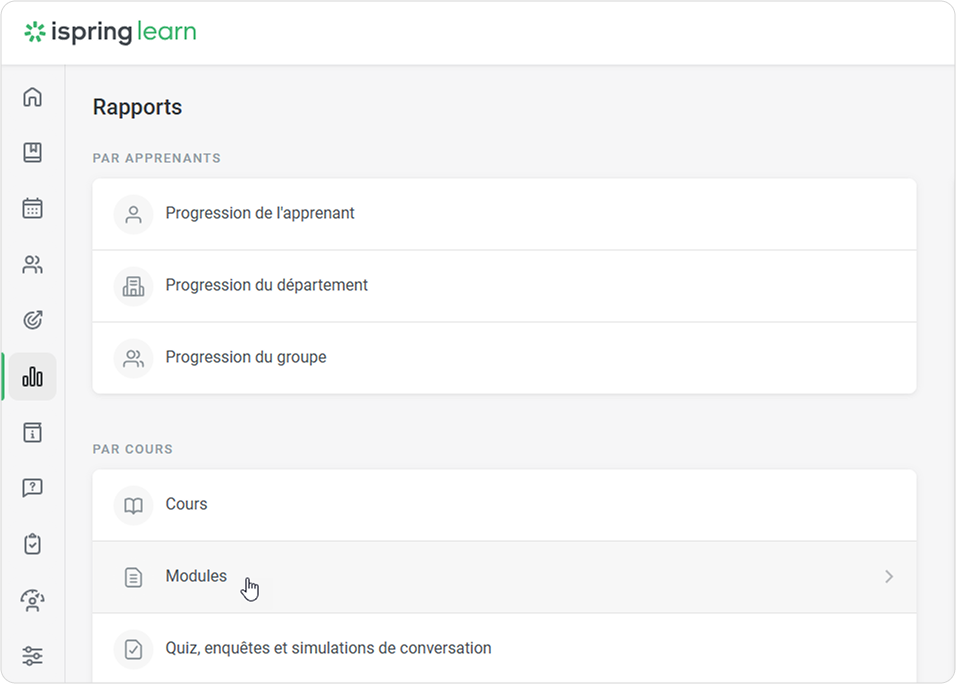
Task: Open the headset support icon in sidebar
Action: pos(33,601)
